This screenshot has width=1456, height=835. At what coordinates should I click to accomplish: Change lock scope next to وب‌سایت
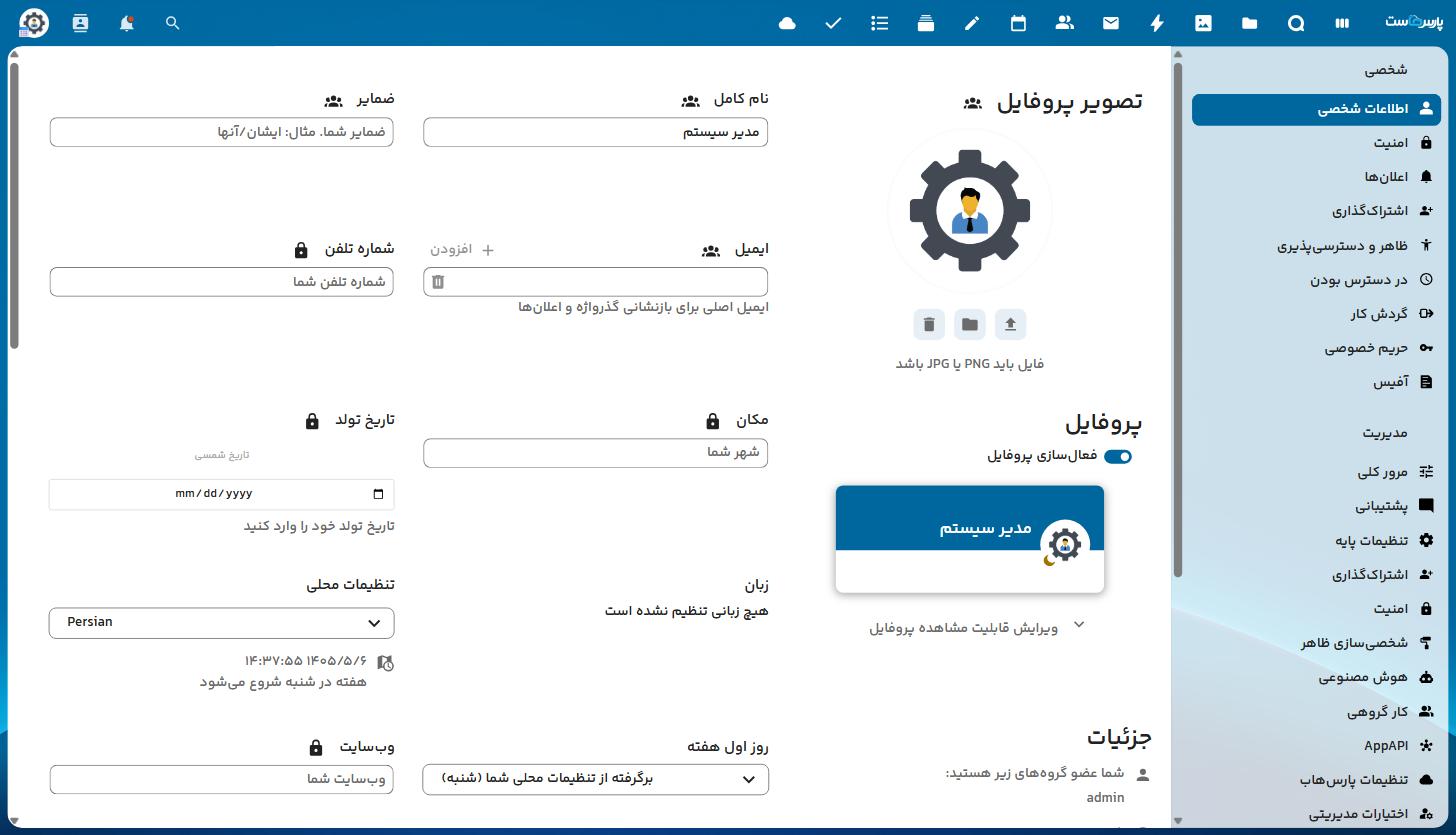pyautogui.click(x=316, y=748)
